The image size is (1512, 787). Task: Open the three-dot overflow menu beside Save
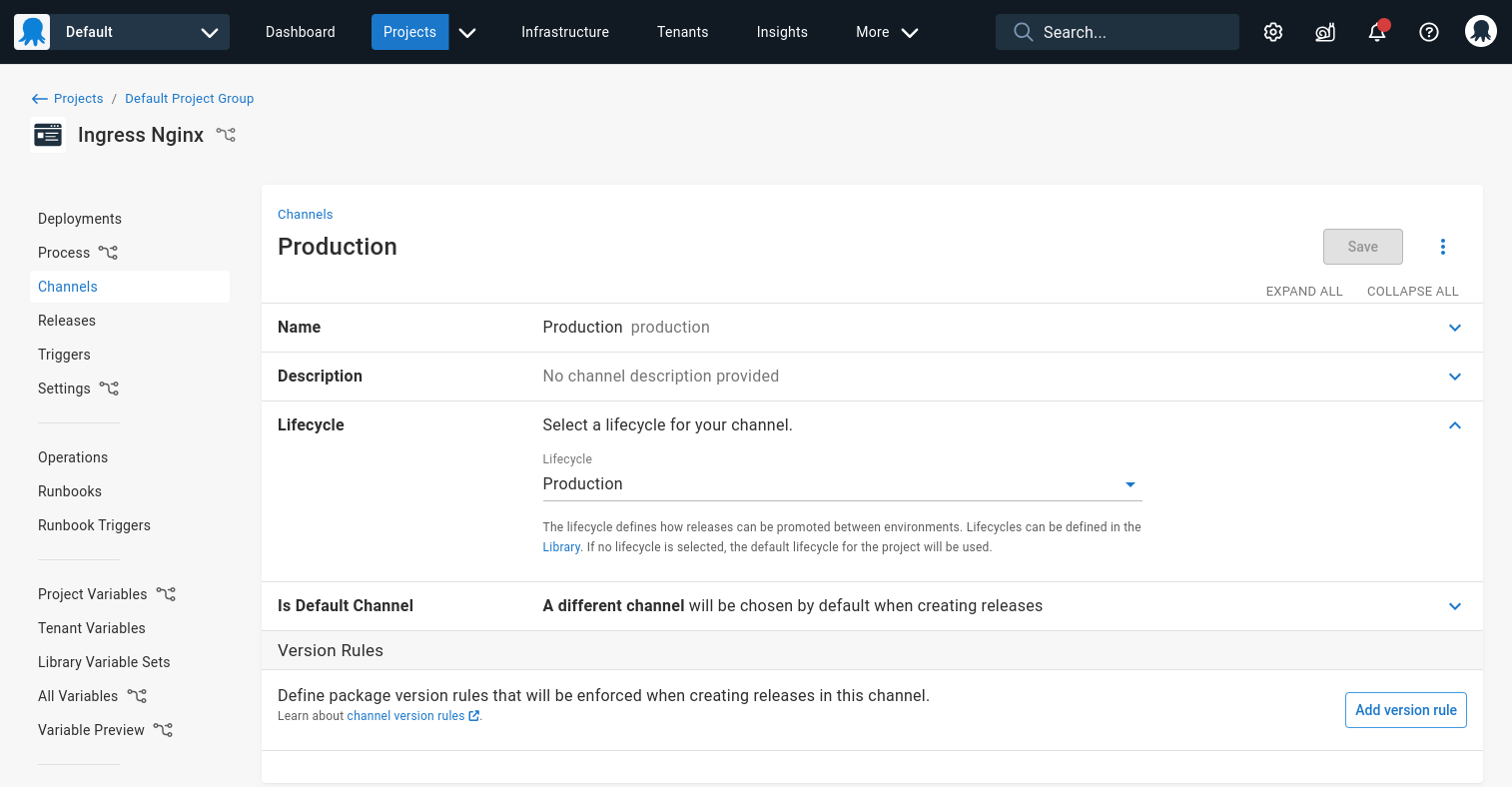[x=1443, y=247]
